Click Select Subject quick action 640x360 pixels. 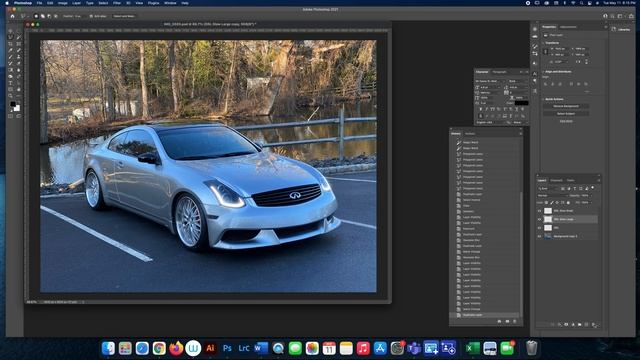point(566,113)
